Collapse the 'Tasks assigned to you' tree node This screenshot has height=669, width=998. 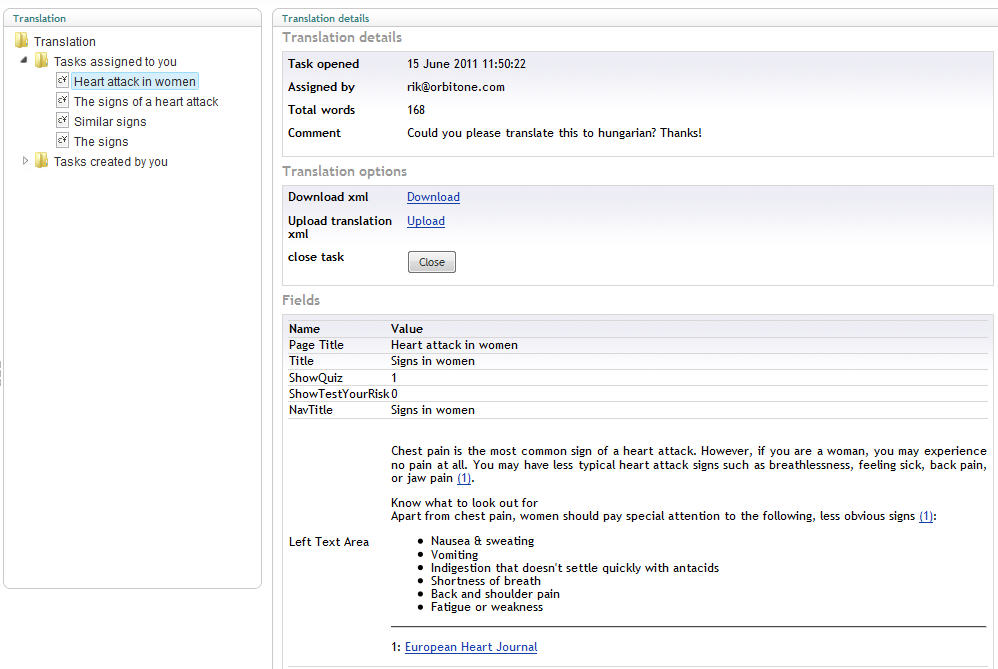click(x=25, y=61)
